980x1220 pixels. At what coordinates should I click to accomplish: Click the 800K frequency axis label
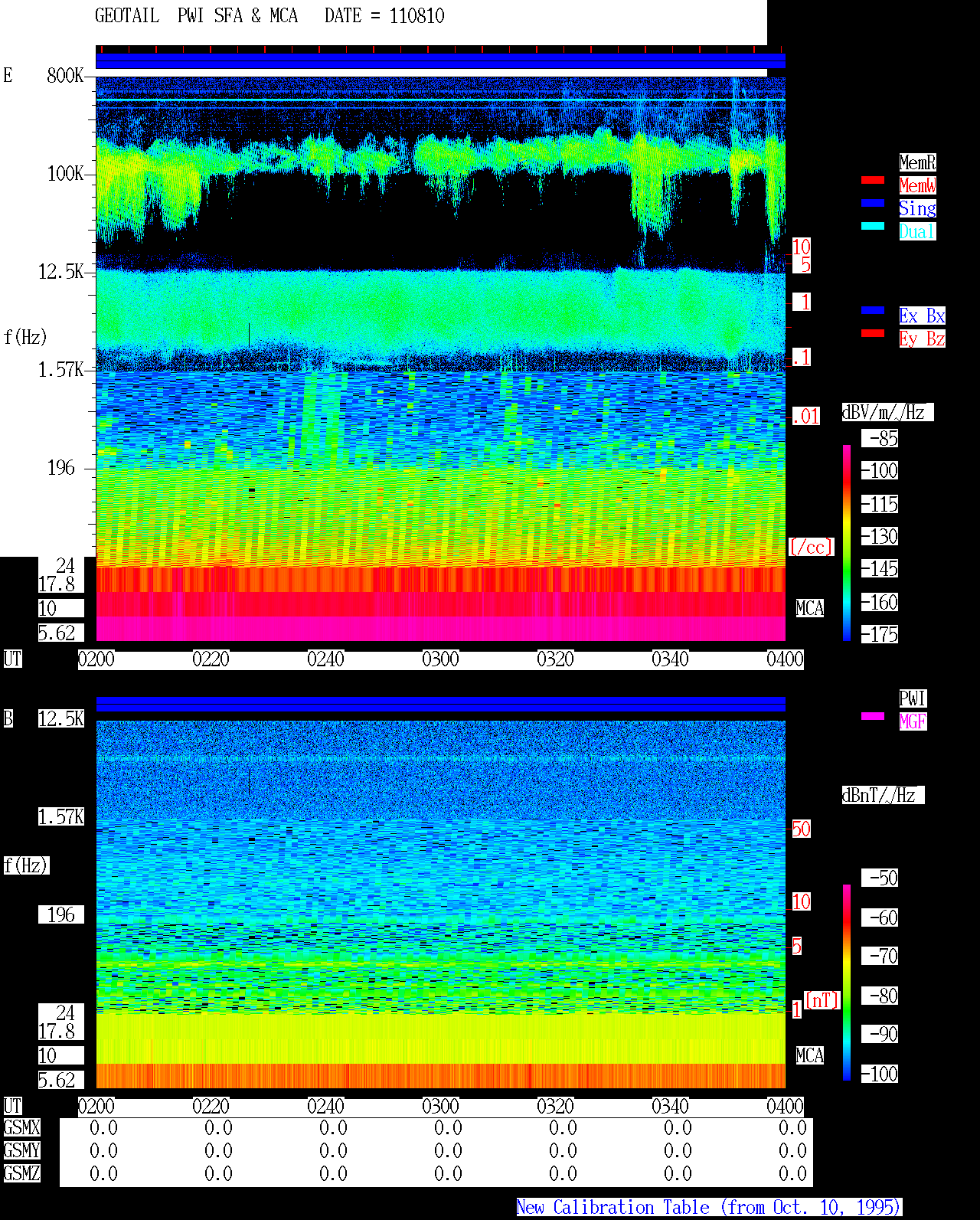(x=65, y=76)
